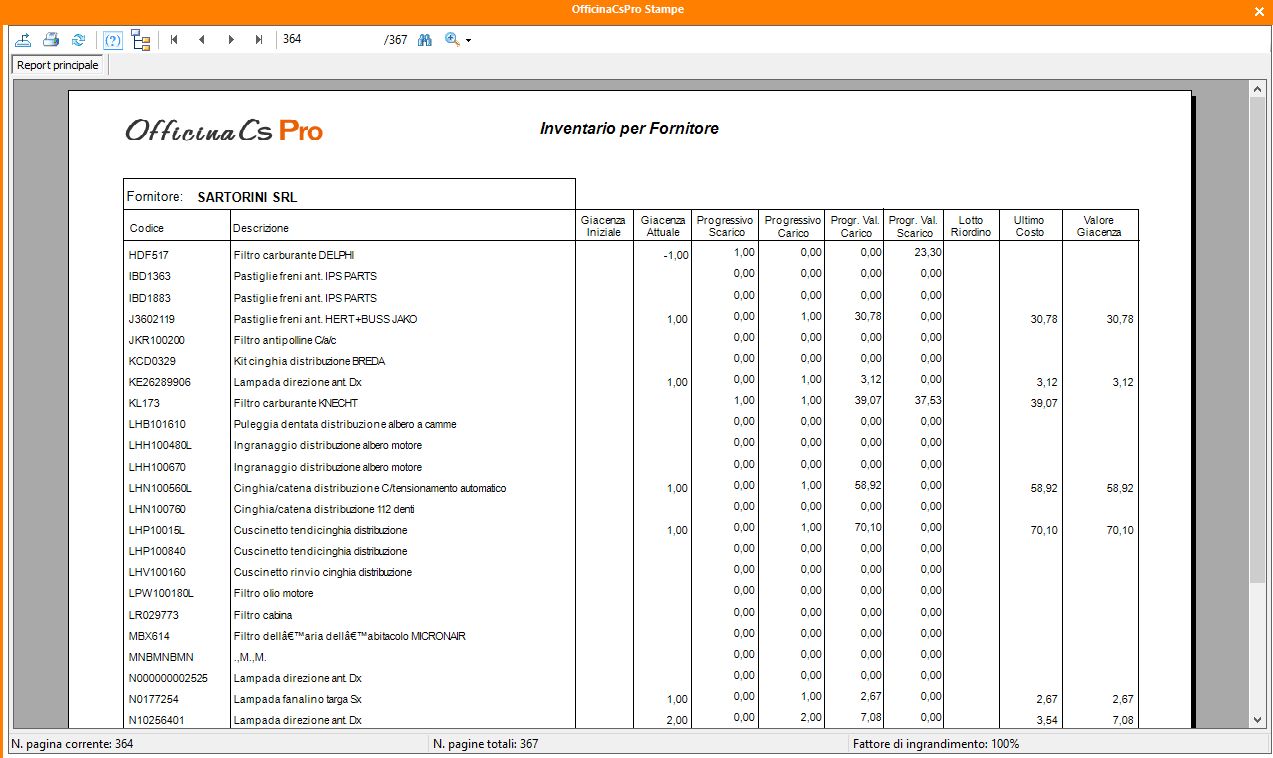
Task: Click Filtro carburante KNECHT description
Action: click(296, 403)
